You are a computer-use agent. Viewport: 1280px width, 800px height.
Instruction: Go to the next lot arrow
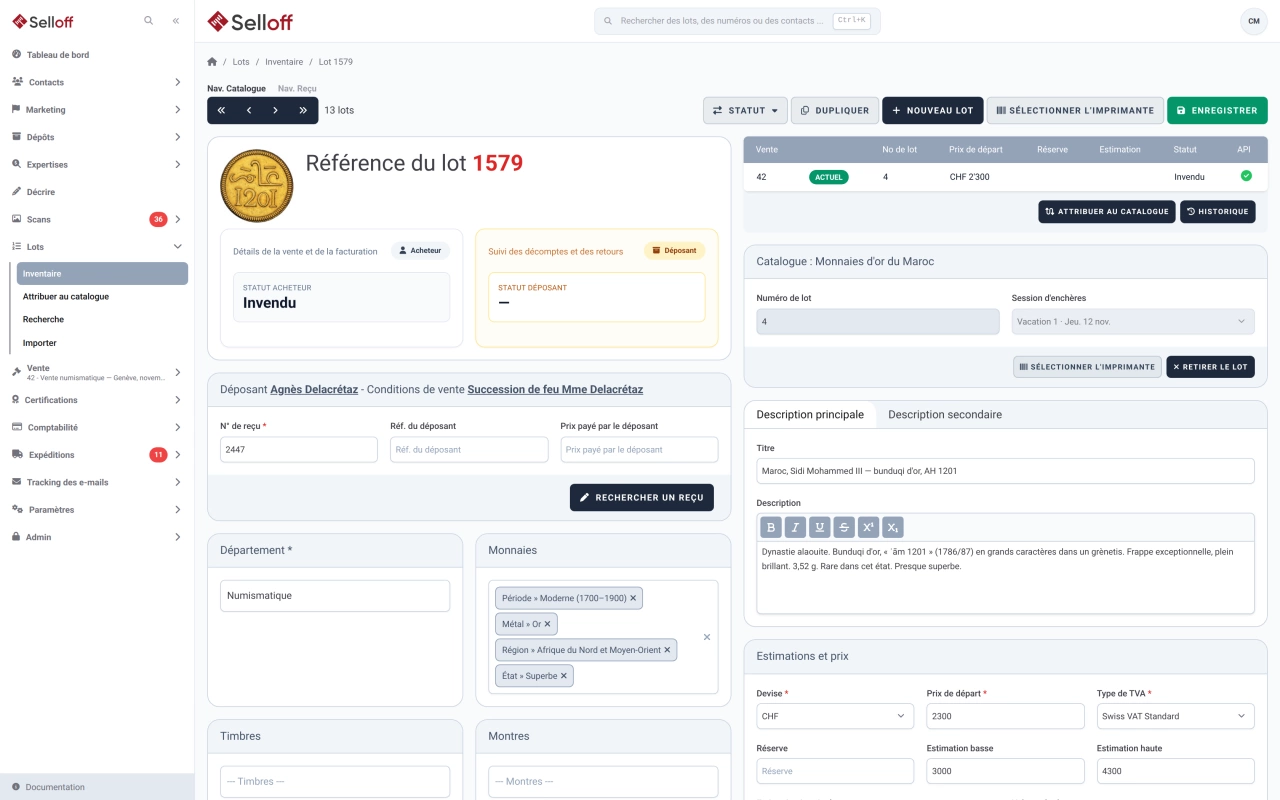pyautogui.click(x=276, y=111)
